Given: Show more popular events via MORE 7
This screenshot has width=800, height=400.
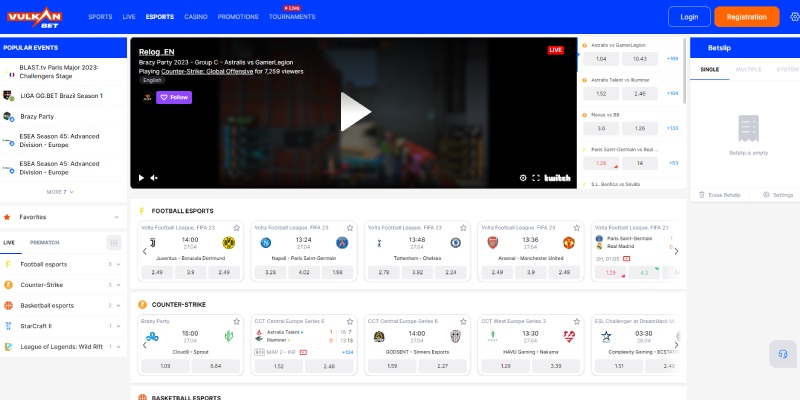Looking at the screenshot, I should click(x=60, y=192).
